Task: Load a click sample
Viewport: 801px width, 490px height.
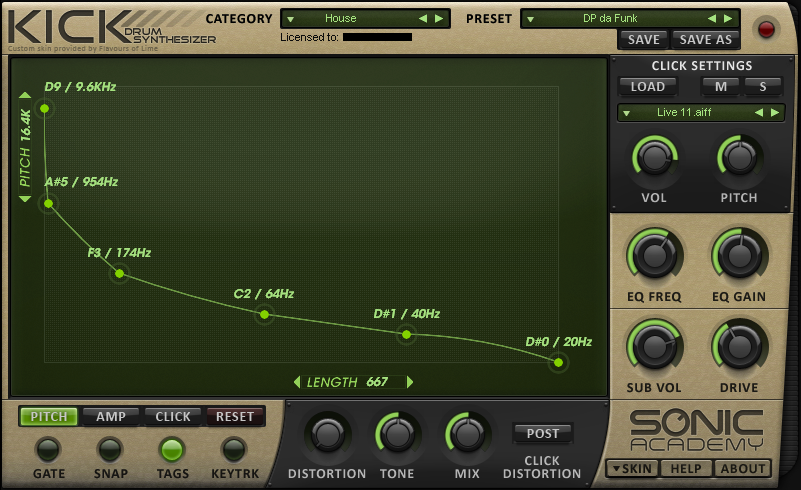Action: click(648, 86)
